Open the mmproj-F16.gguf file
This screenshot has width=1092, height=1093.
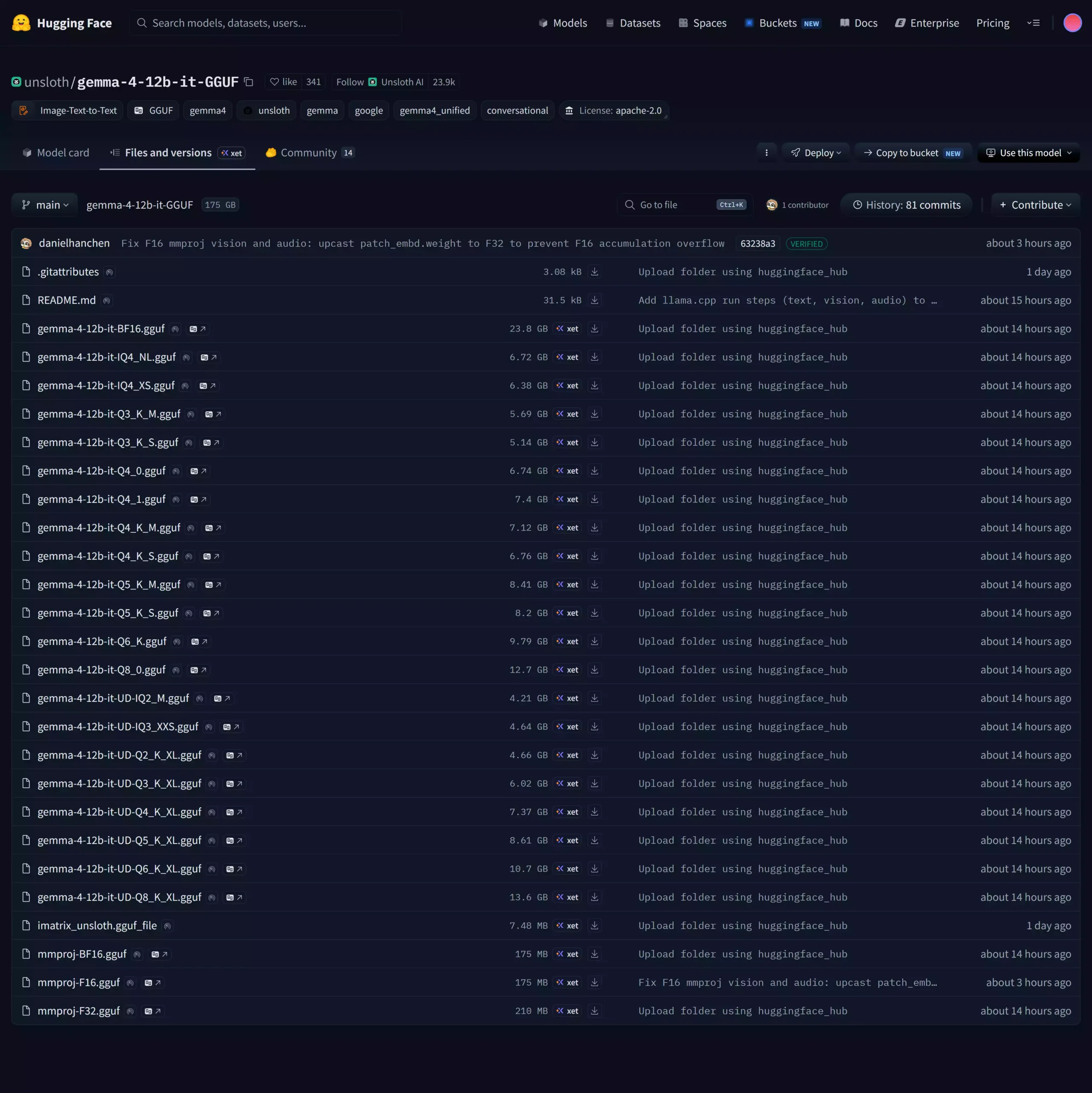click(79, 983)
